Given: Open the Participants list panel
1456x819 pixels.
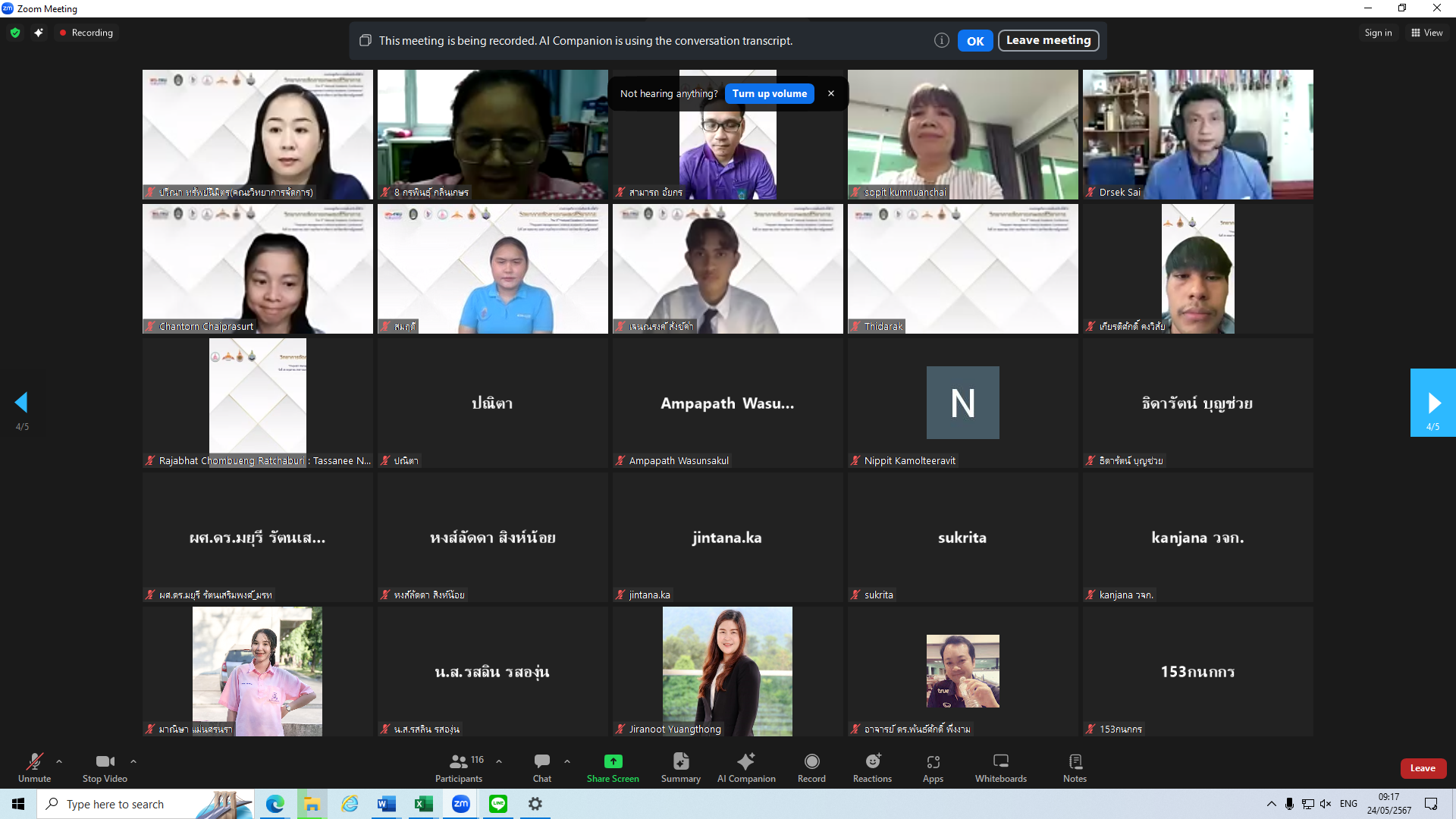Looking at the screenshot, I should (x=458, y=761).
